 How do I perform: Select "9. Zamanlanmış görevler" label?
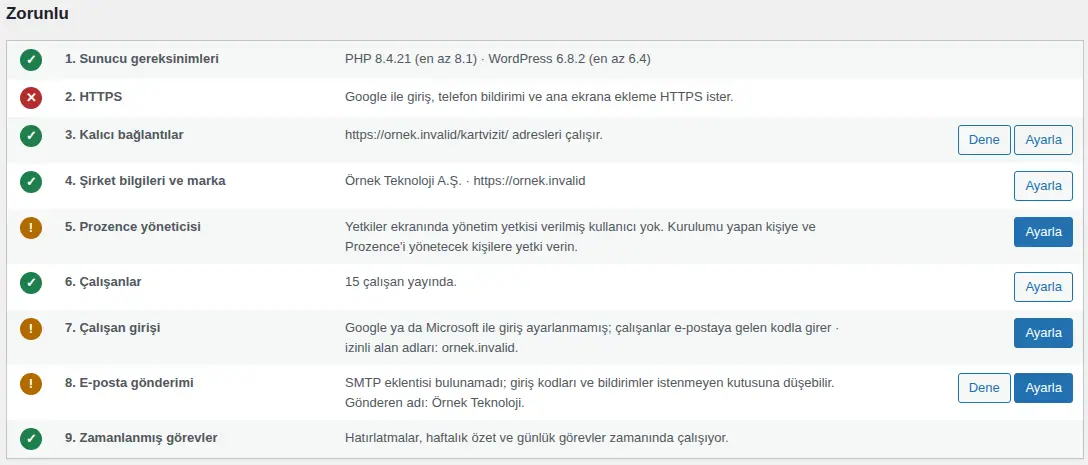tap(141, 438)
